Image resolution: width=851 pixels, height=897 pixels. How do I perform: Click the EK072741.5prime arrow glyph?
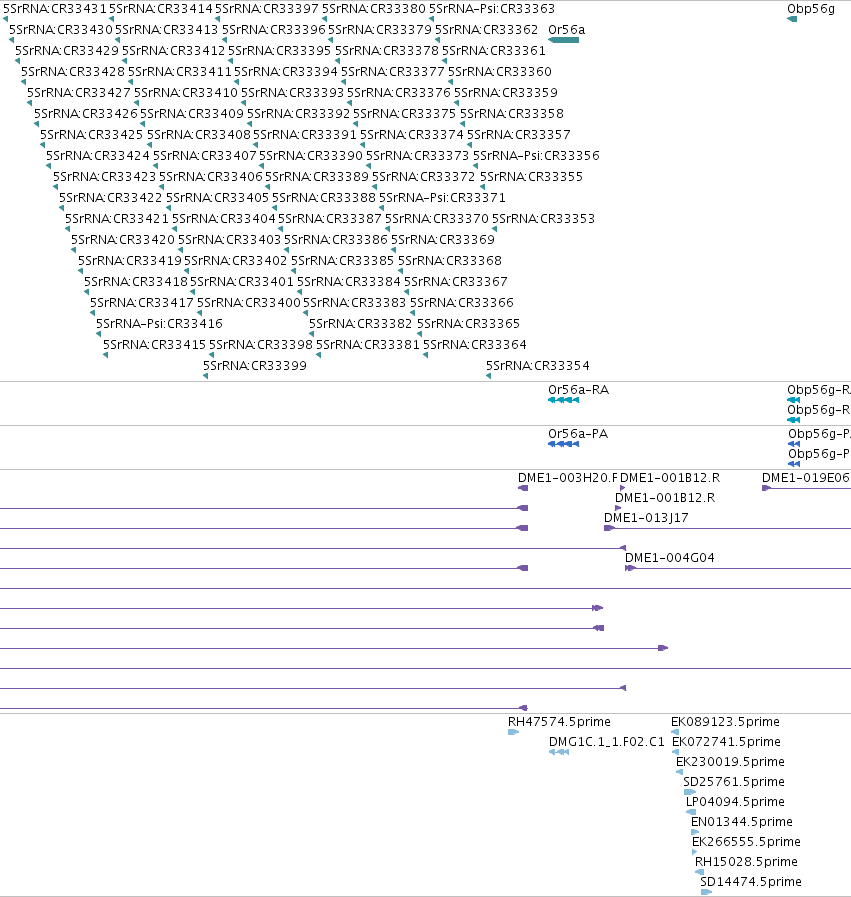[x=675, y=752]
